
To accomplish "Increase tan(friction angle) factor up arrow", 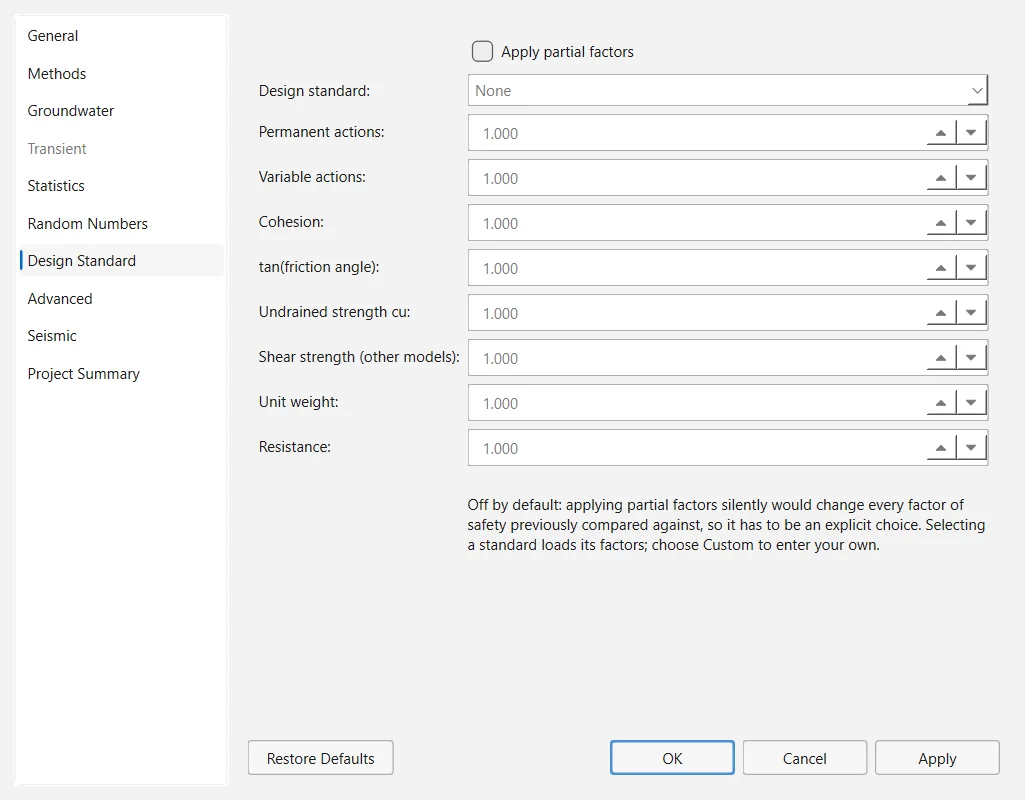I will [941, 268].
